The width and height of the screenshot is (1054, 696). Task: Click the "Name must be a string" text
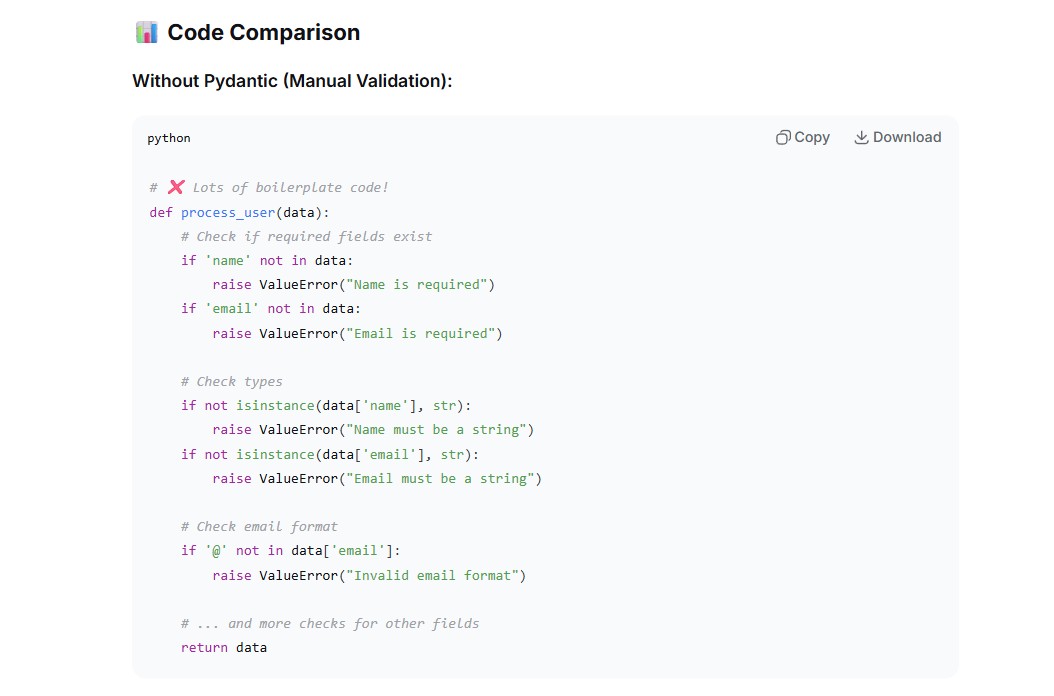point(436,430)
